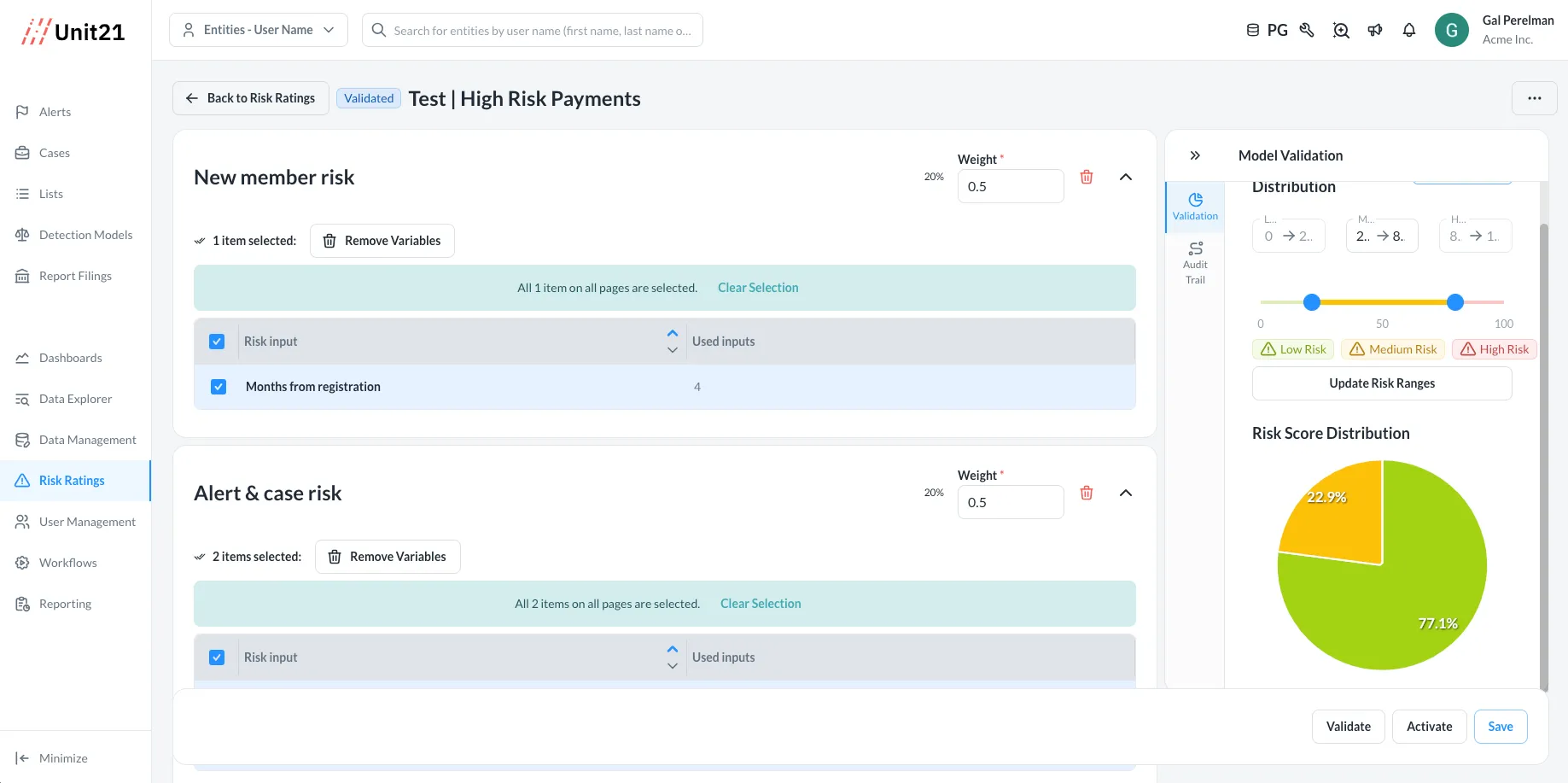Open the tools wrench icon in header
Screen dimensions: 1568x783
[1307, 30]
